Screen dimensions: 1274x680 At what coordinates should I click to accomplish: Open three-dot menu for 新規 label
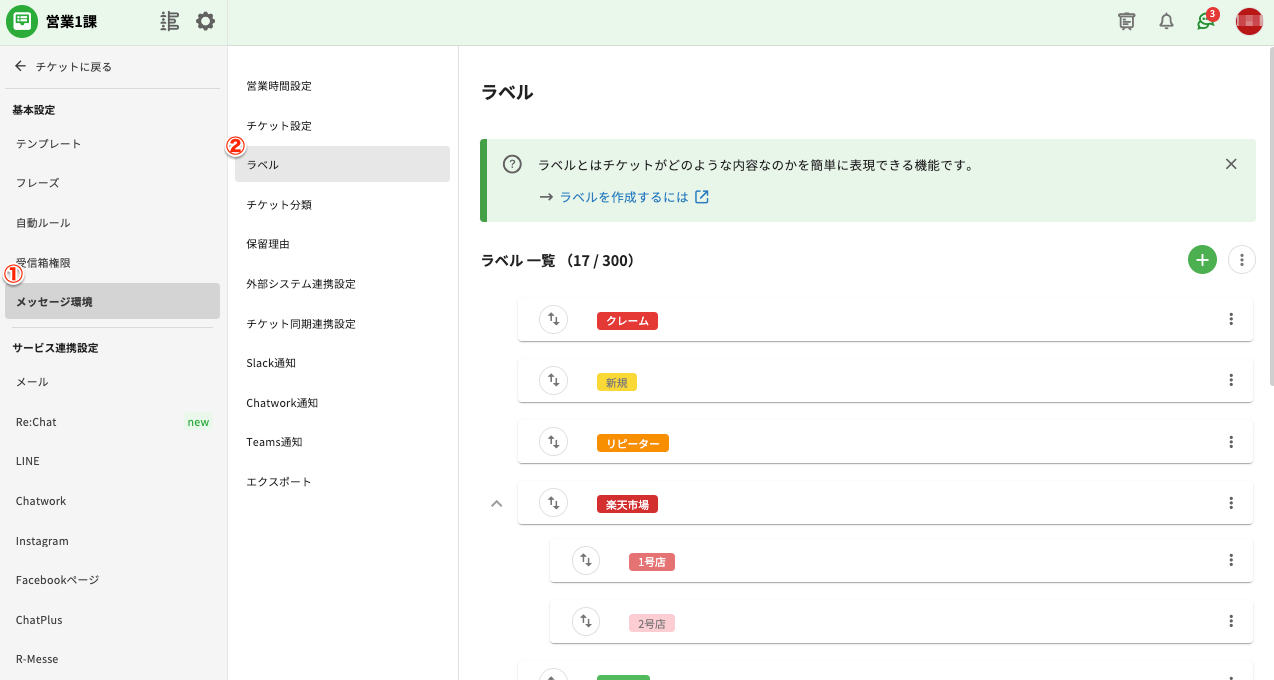coord(1231,381)
